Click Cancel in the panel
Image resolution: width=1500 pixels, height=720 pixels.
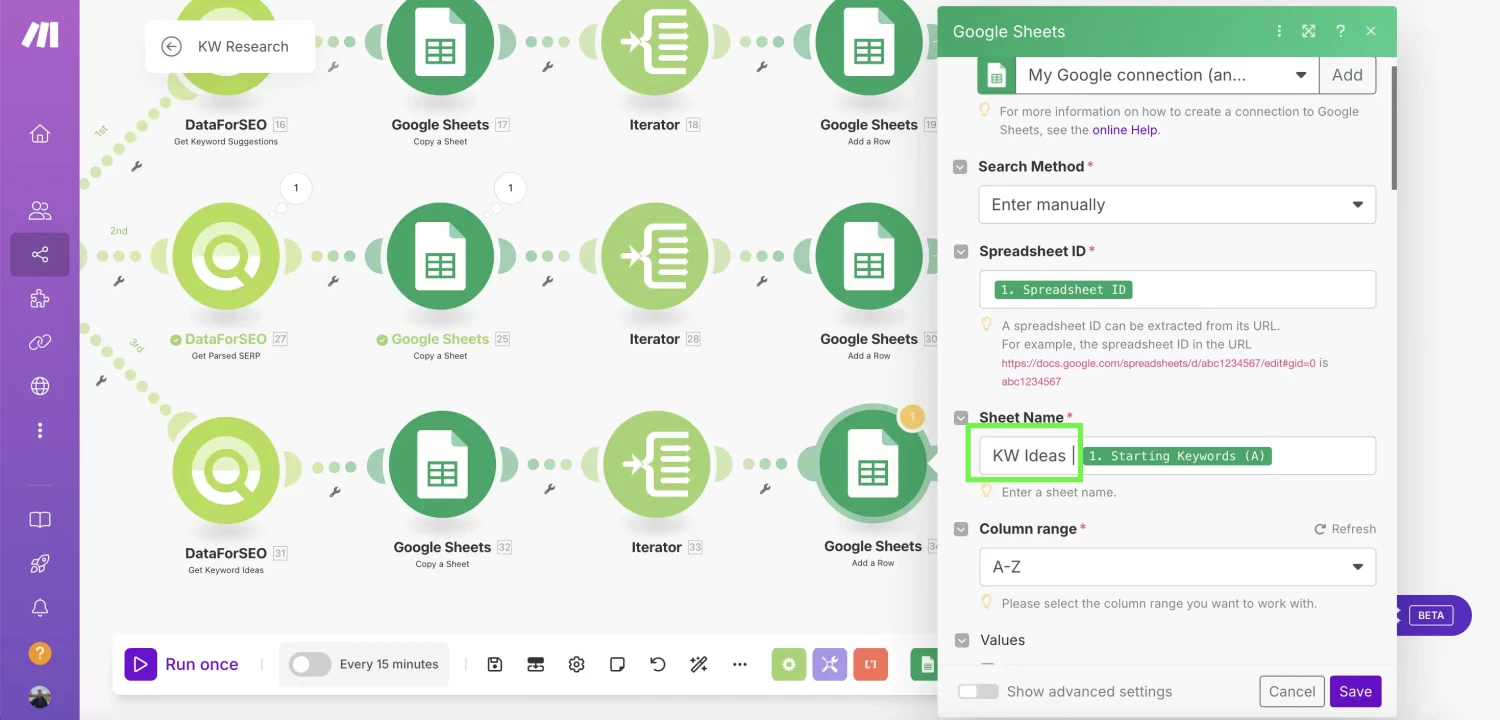1292,691
